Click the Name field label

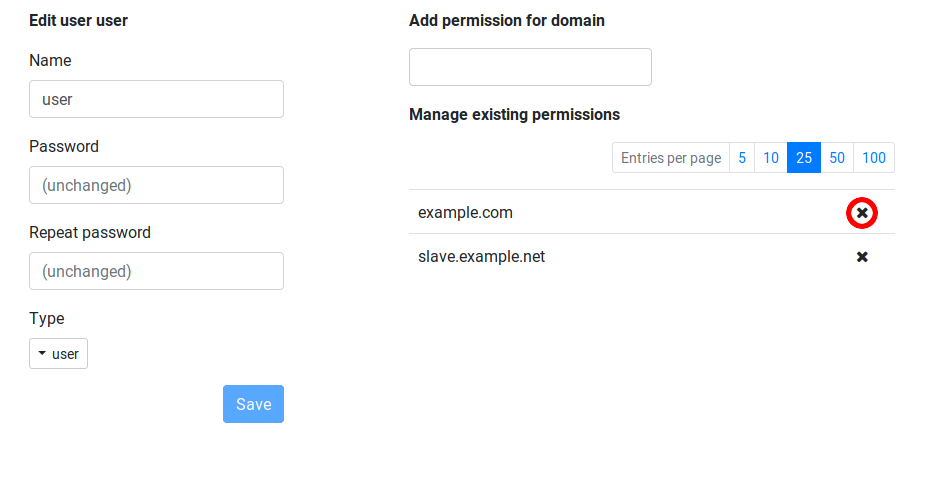pos(50,60)
